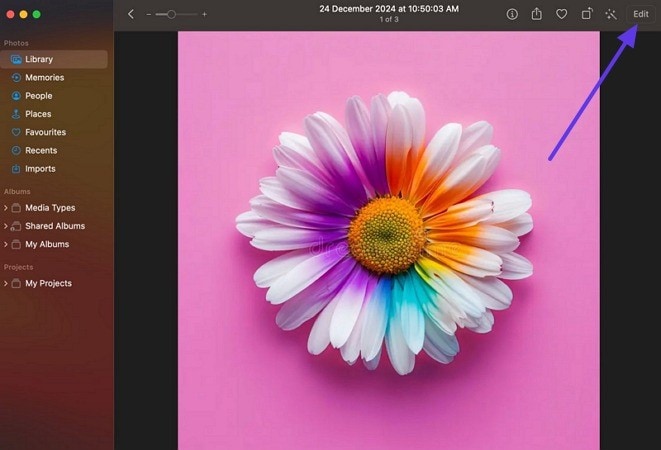The height and width of the screenshot is (450, 661).
Task: Open the Share menu icon
Action: pyautogui.click(x=537, y=14)
